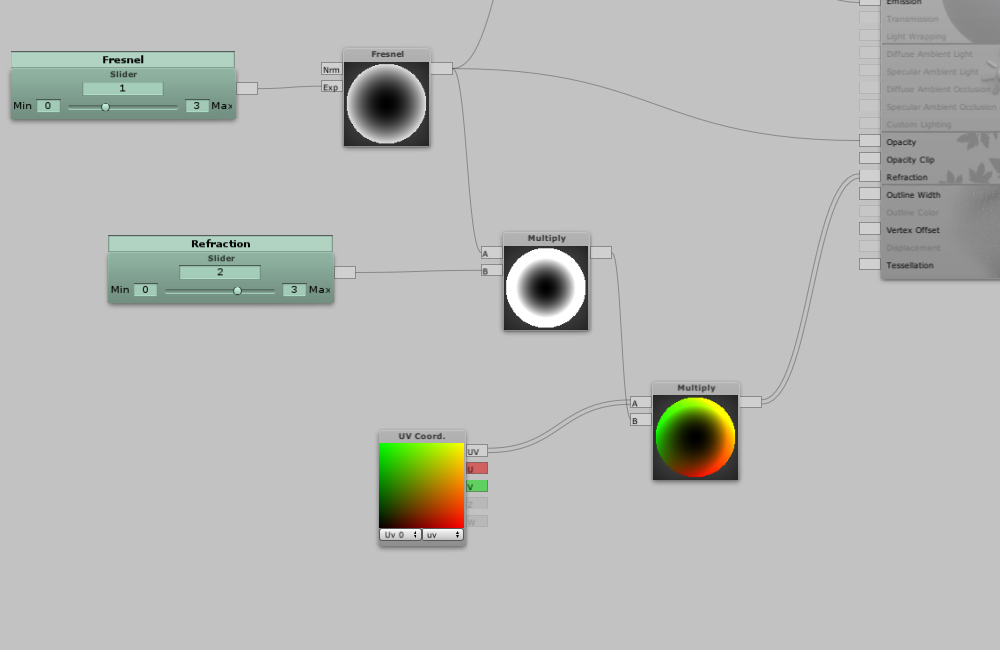
Task: Click input B of the grayscale Multiply node
Action: point(492,271)
